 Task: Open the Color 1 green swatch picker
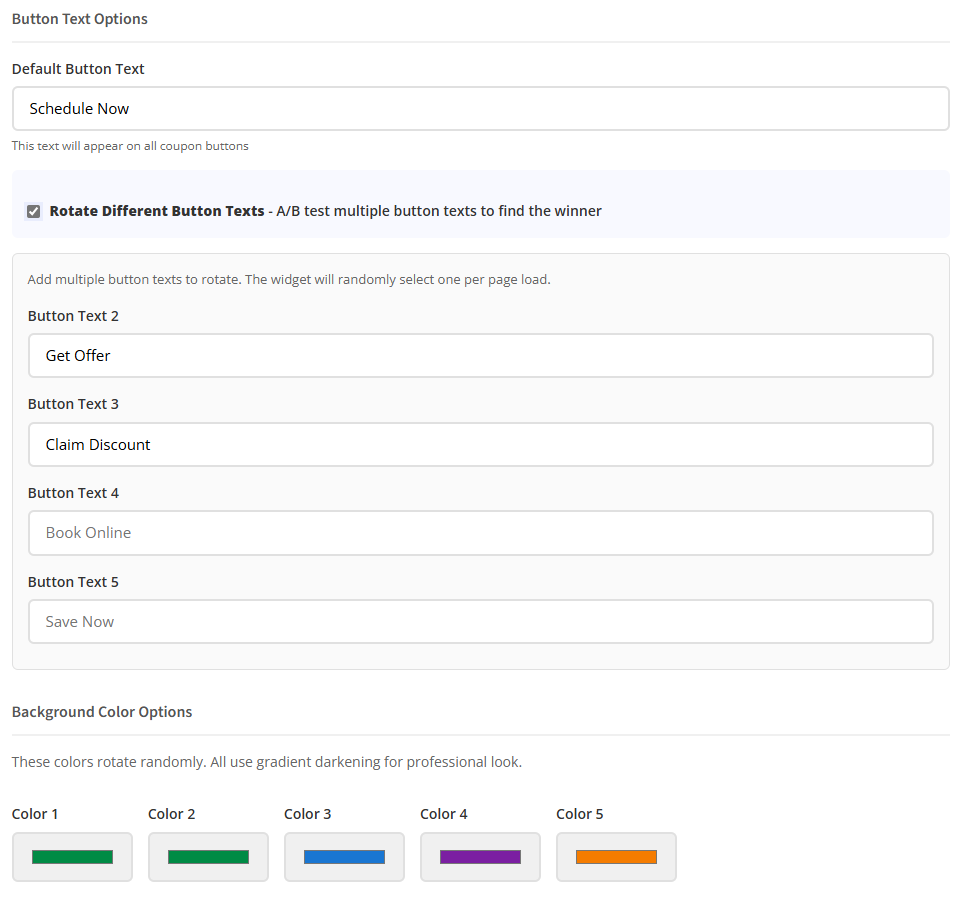click(x=72, y=857)
